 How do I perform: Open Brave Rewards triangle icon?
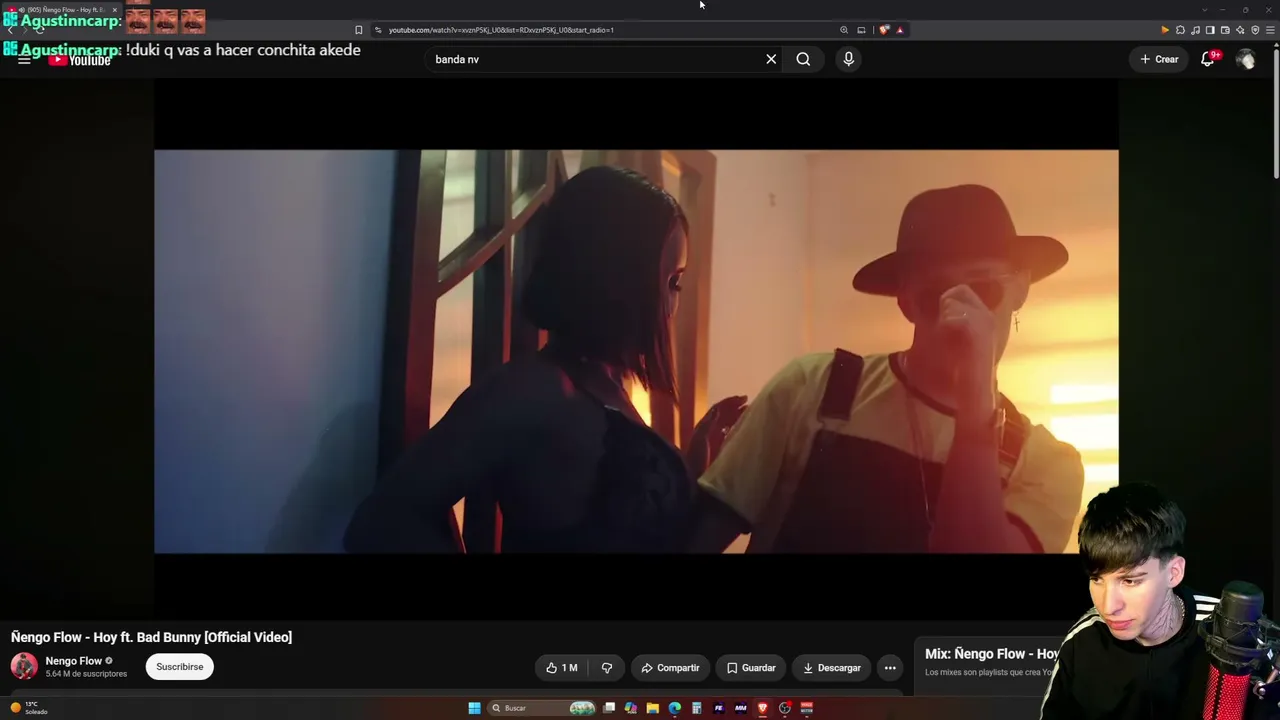[900, 30]
